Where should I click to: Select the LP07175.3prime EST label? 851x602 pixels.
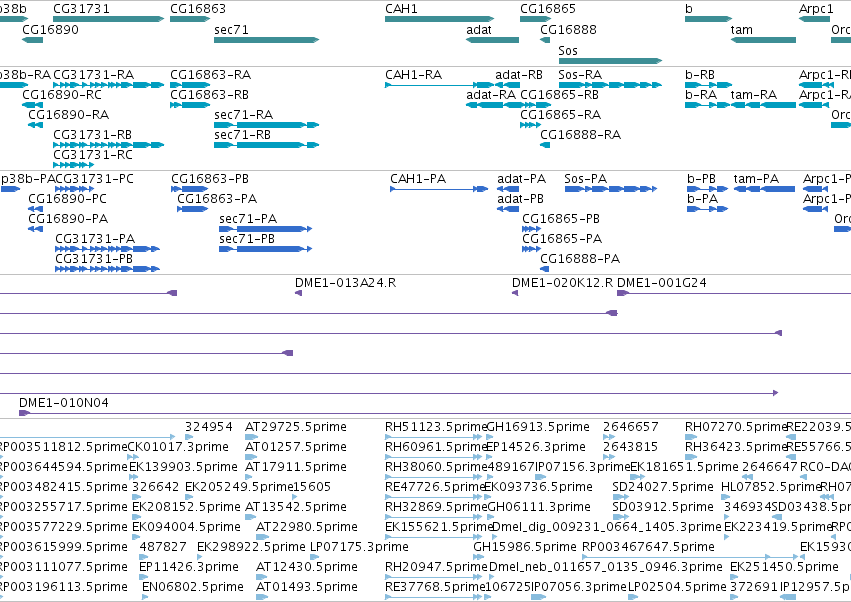pyautogui.click(x=359, y=547)
